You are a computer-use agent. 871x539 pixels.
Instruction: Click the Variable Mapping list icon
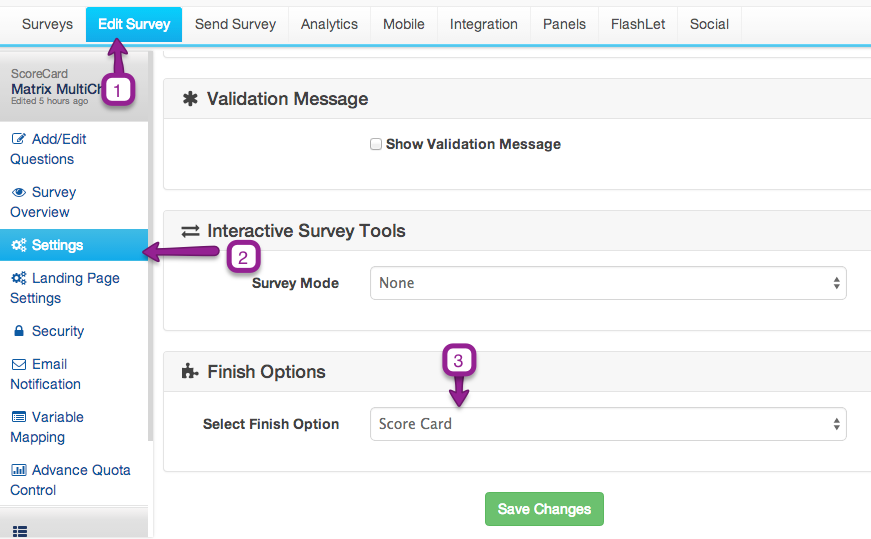point(18,417)
